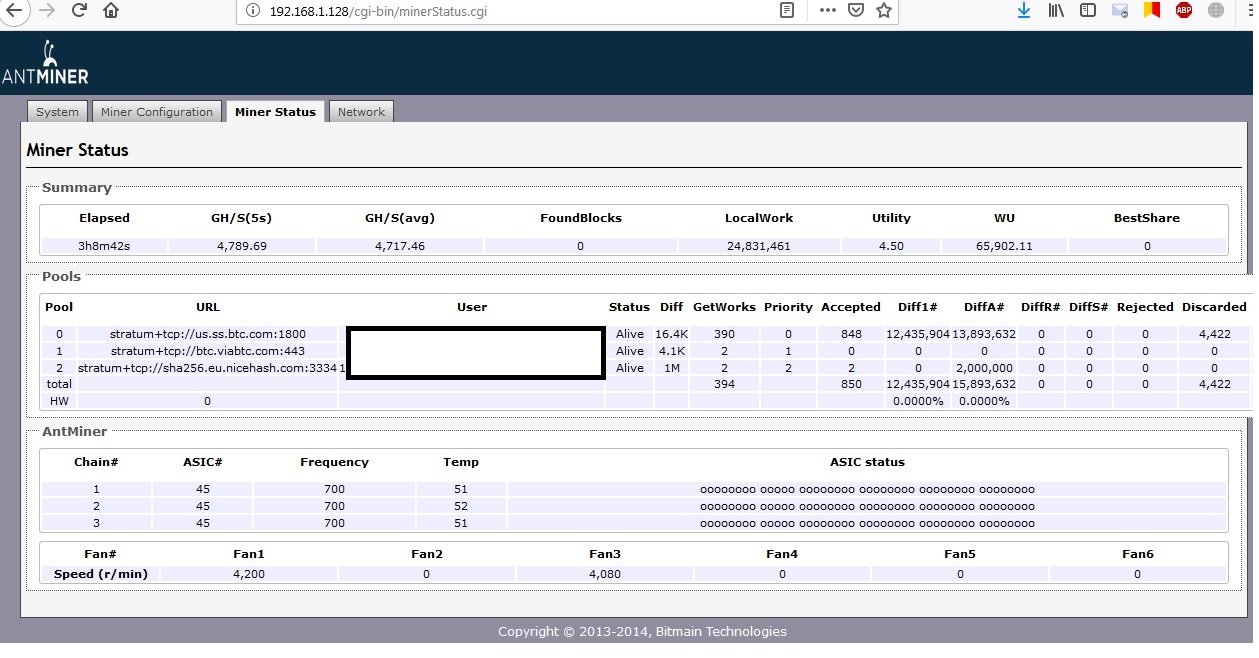Select the Miner Status tab

[275, 112]
